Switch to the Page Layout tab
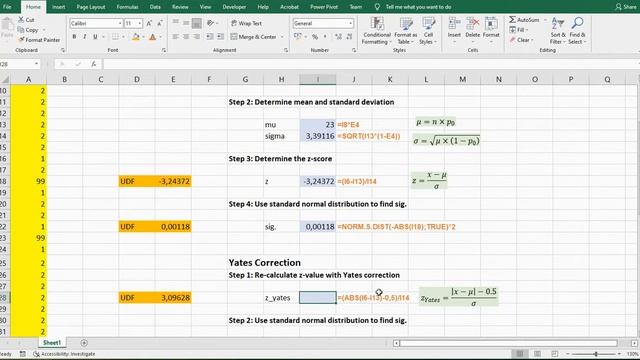Viewport: 640px width, 360px height. tap(91, 7)
